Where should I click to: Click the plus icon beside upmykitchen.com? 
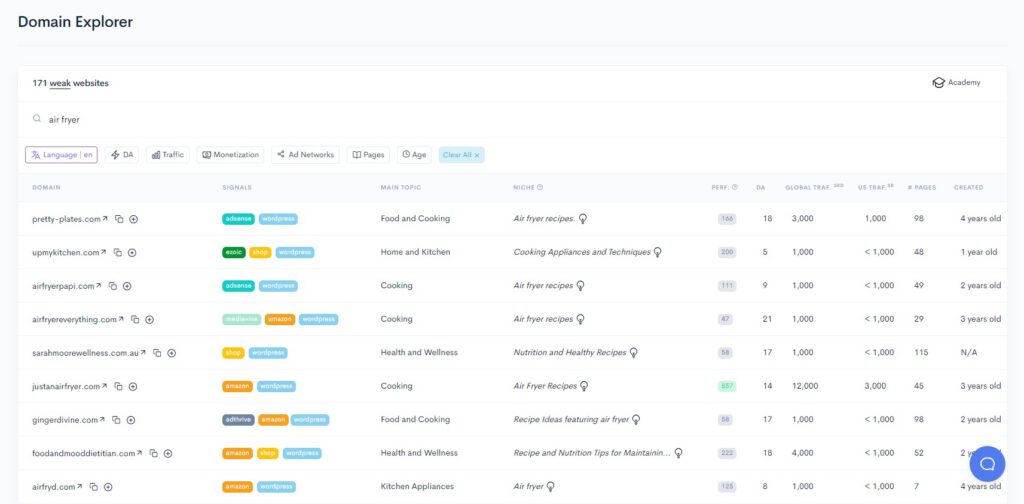click(x=132, y=253)
